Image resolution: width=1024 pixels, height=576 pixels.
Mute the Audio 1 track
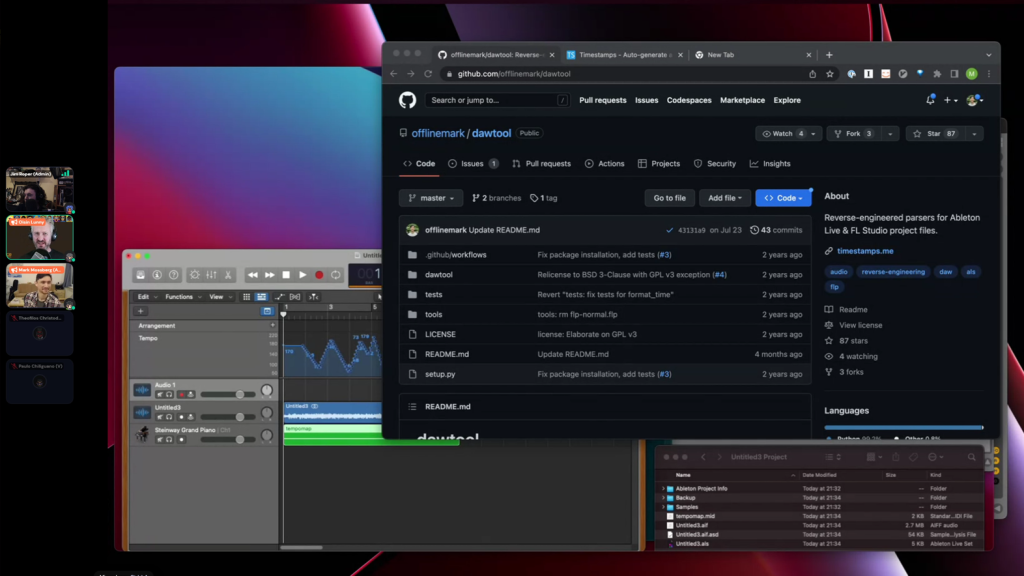159,394
